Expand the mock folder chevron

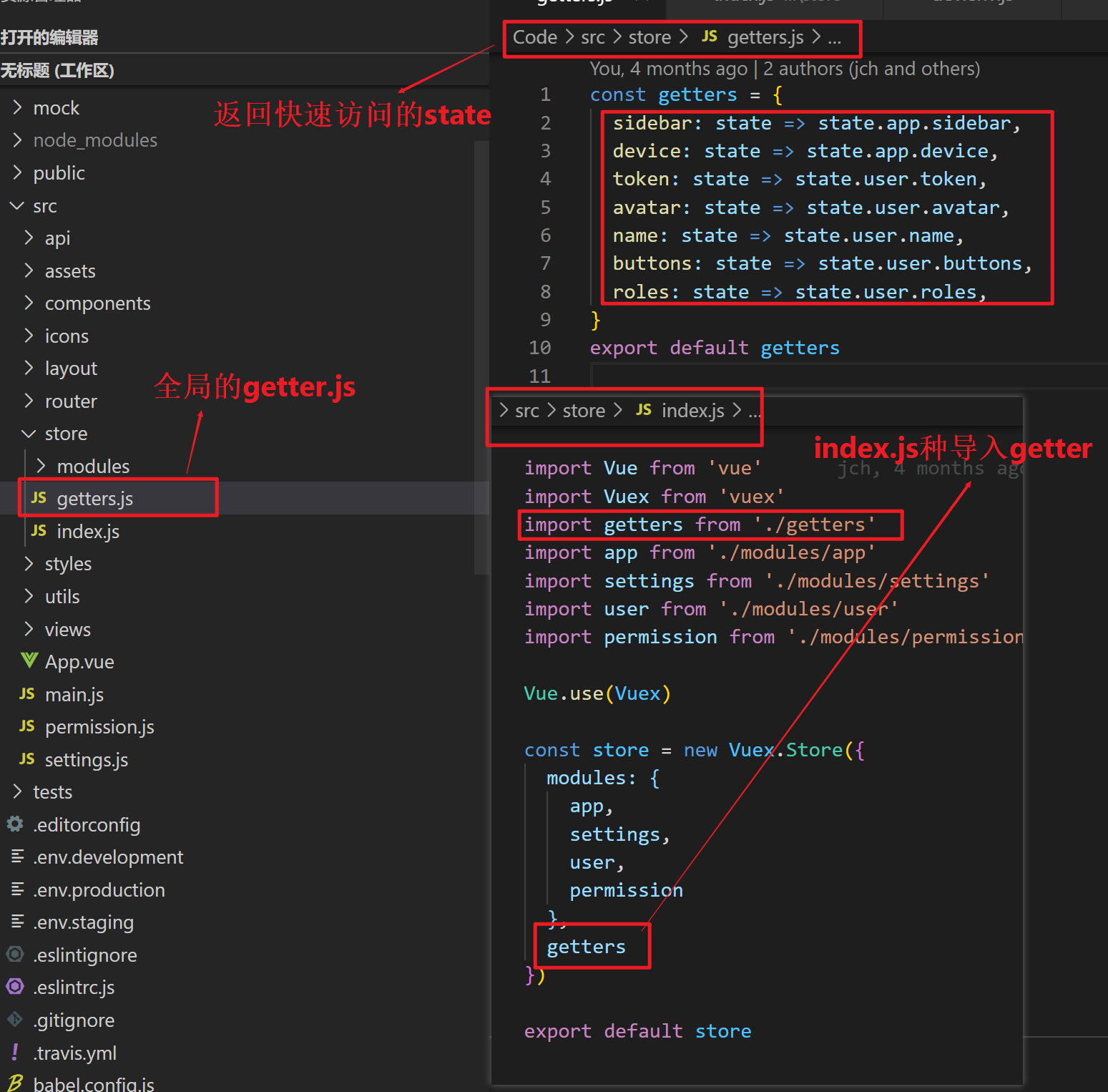coord(17,107)
